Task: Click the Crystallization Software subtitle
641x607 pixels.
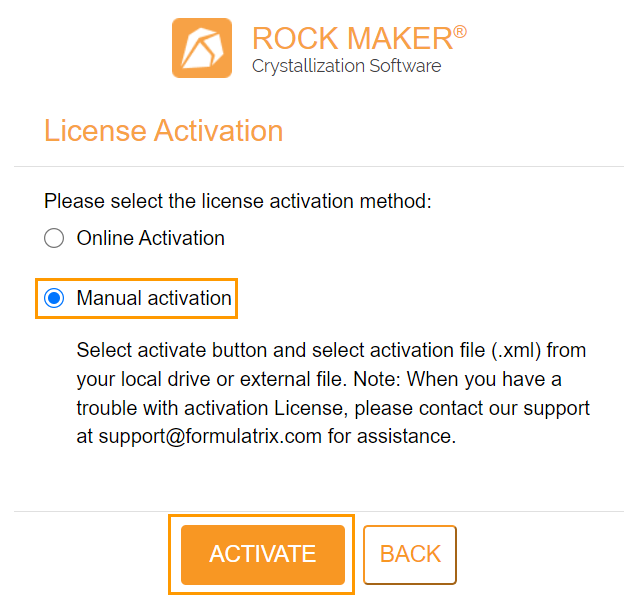Action: click(346, 66)
